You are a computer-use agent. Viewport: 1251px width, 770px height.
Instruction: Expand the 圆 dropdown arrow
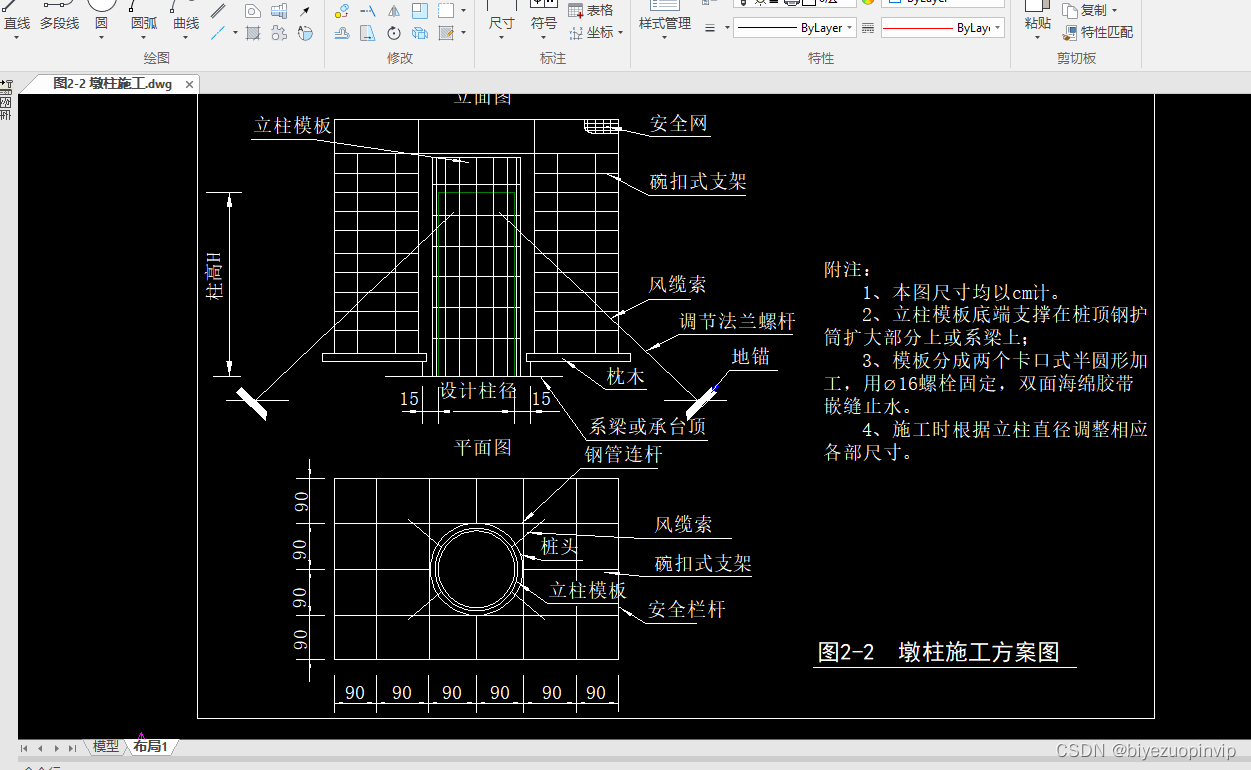[x=101, y=38]
